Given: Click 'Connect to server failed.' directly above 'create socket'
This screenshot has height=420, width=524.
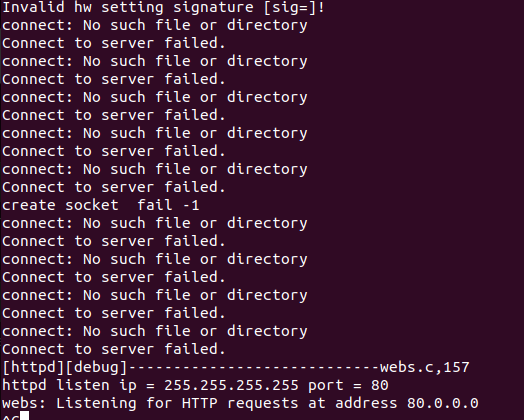Looking at the screenshot, I should [x=114, y=187].
